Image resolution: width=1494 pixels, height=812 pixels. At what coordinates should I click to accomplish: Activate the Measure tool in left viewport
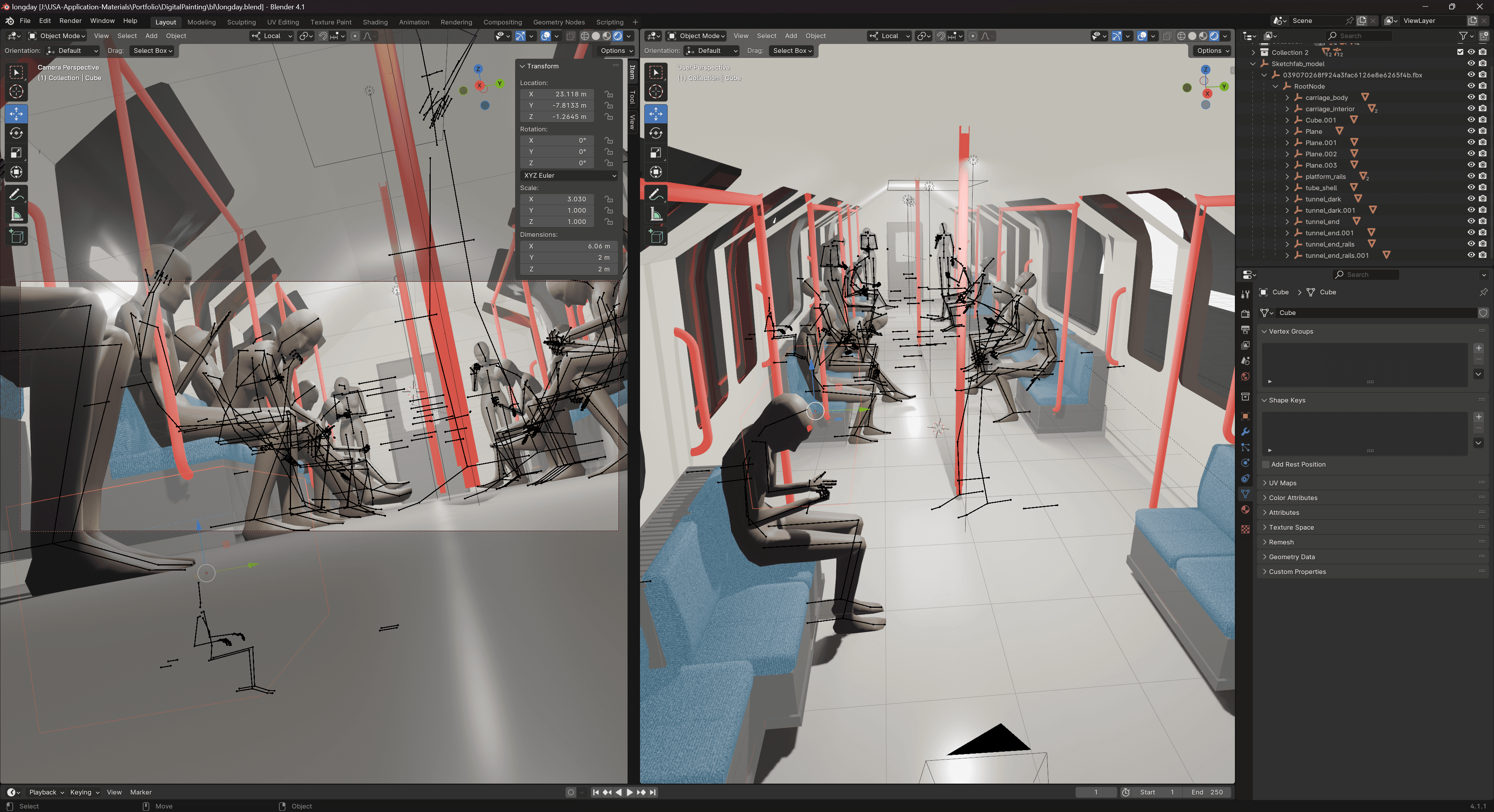pyautogui.click(x=16, y=215)
